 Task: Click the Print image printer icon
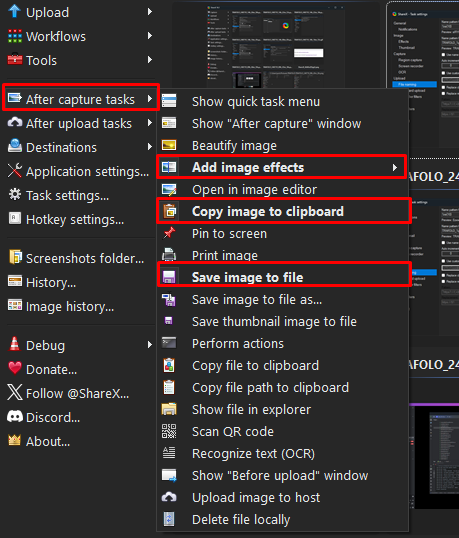(169, 255)
